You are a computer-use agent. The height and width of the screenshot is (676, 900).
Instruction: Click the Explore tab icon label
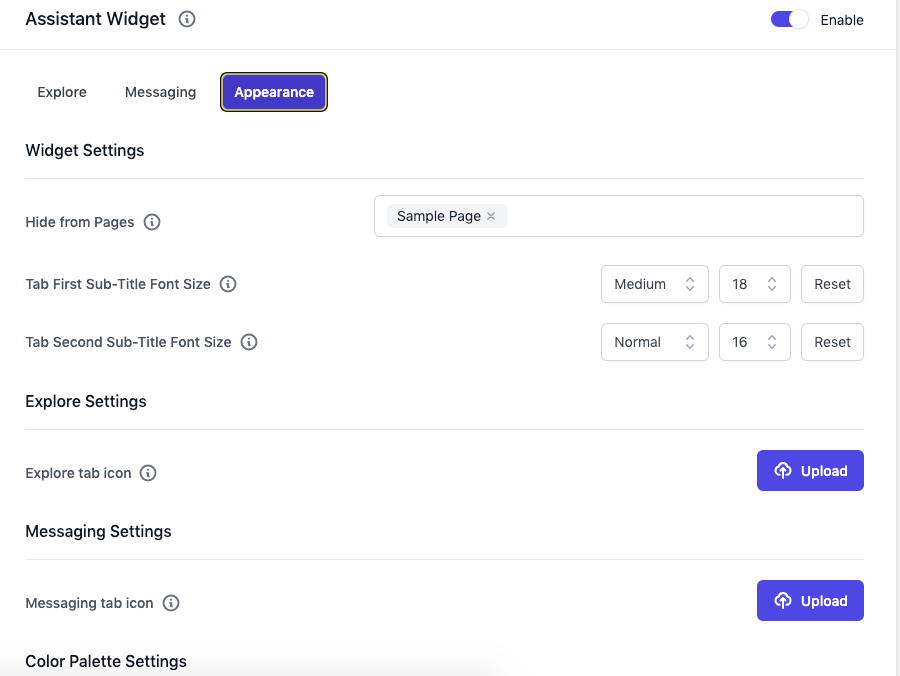coord(78,473)
